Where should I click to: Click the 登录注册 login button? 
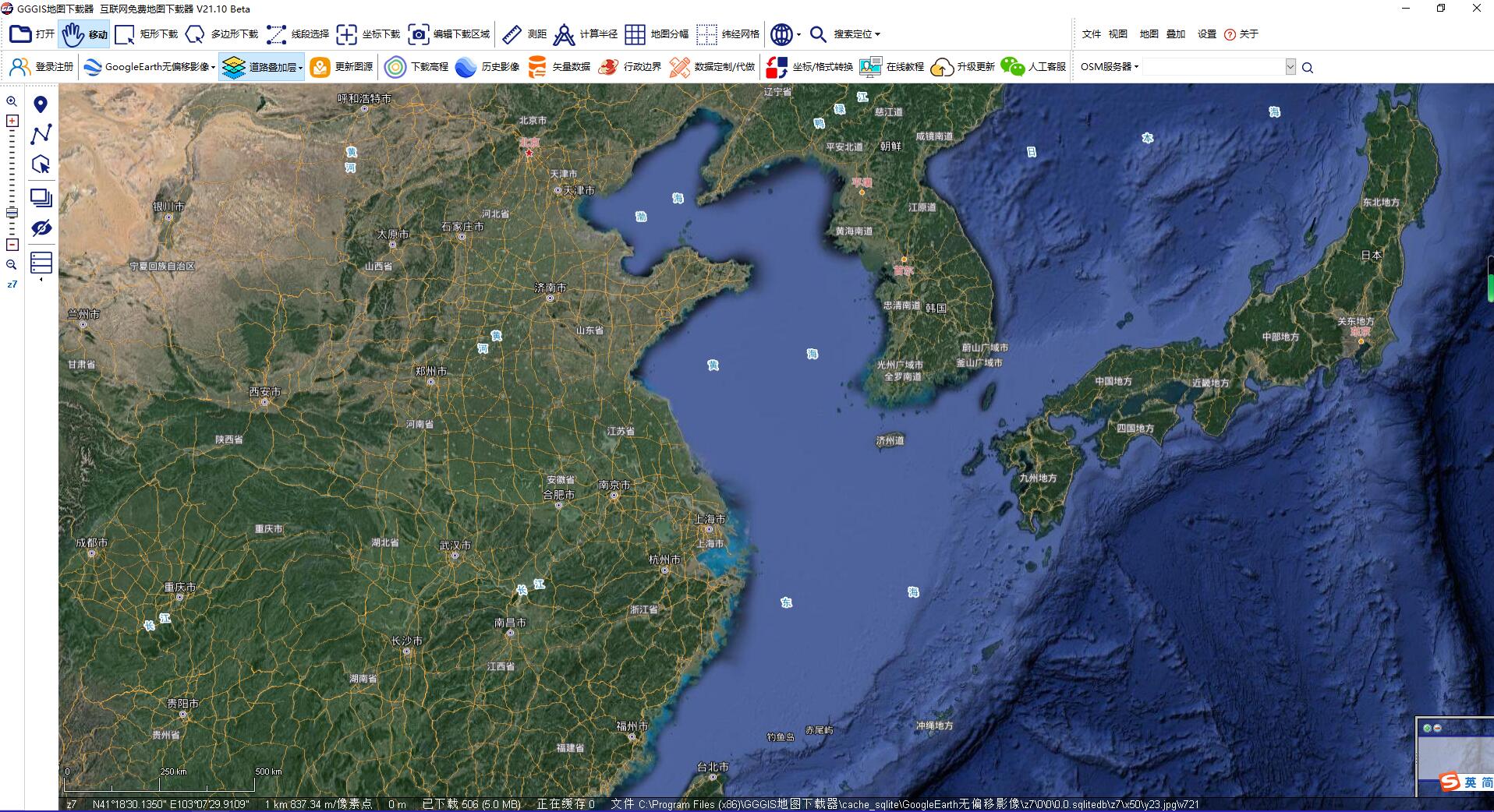point(45,67)
